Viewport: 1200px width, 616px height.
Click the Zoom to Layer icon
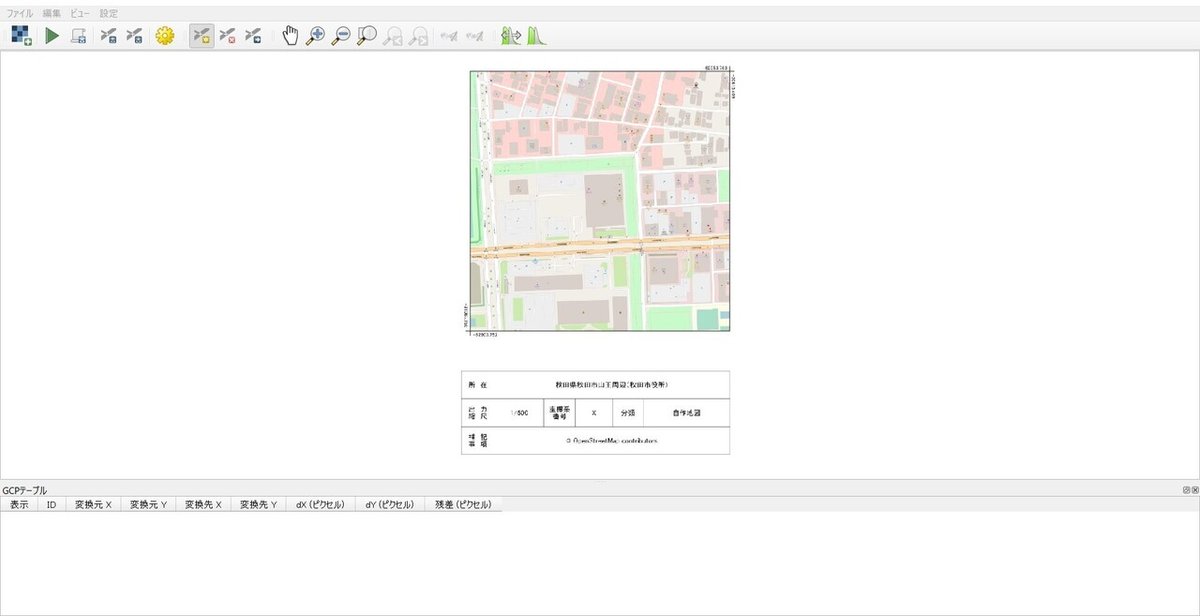367,36
